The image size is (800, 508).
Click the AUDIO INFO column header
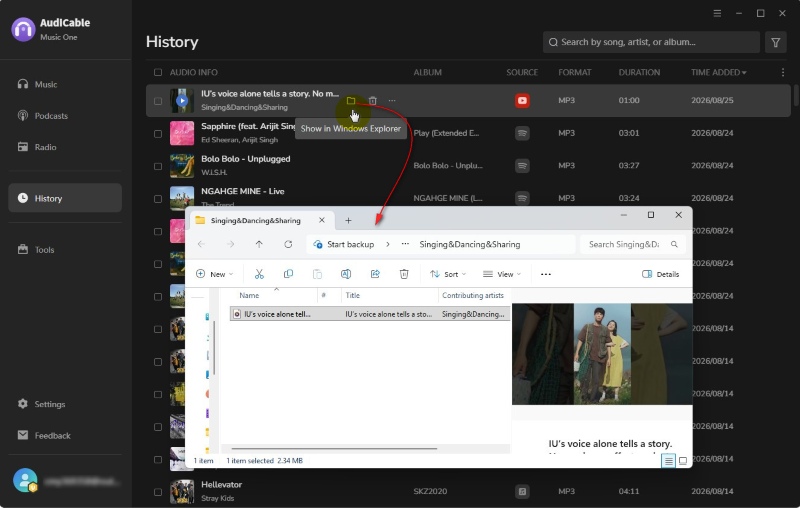pos(193,72)
